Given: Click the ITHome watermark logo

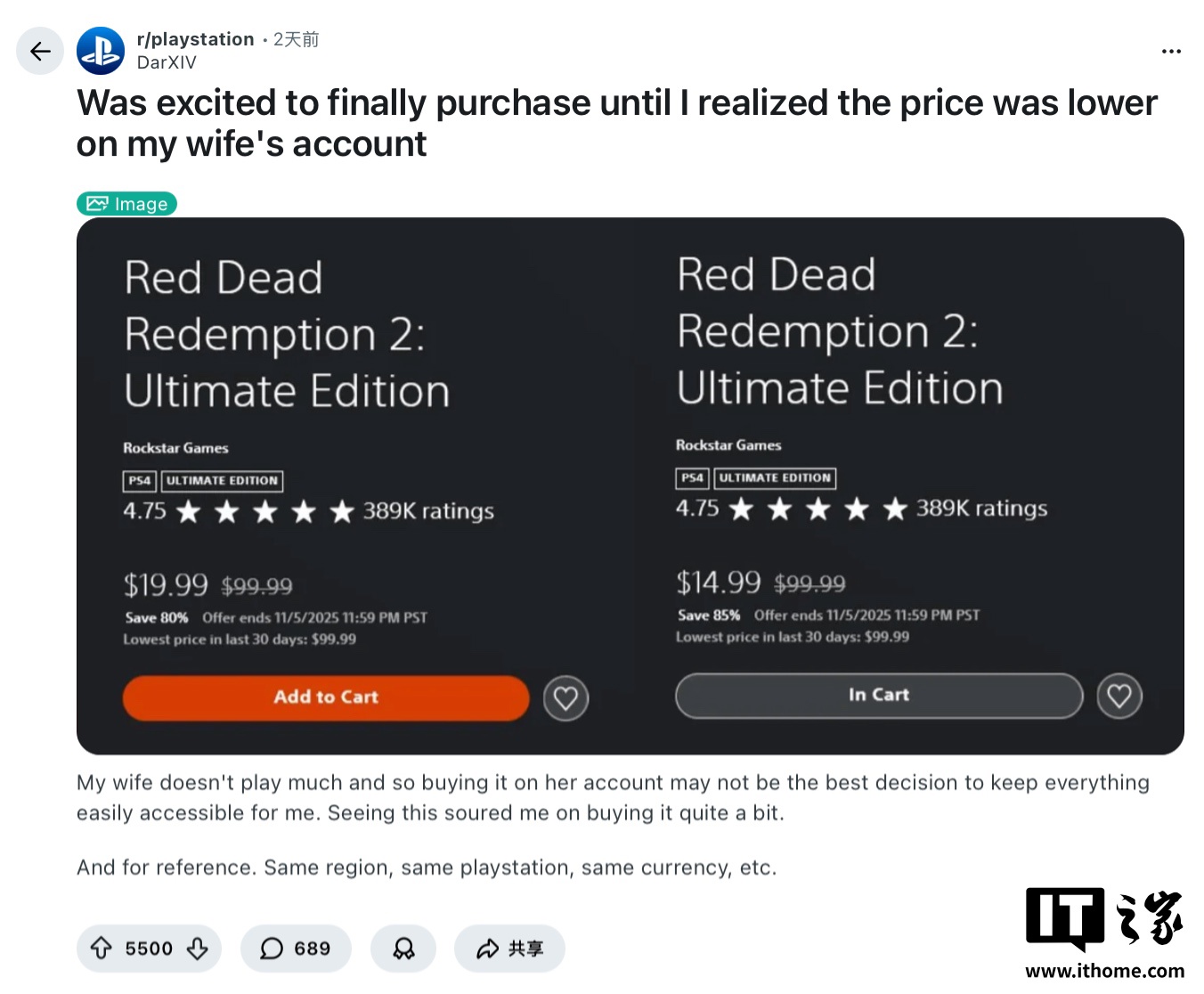Looking at the screenshot, I should (1104, 931).
